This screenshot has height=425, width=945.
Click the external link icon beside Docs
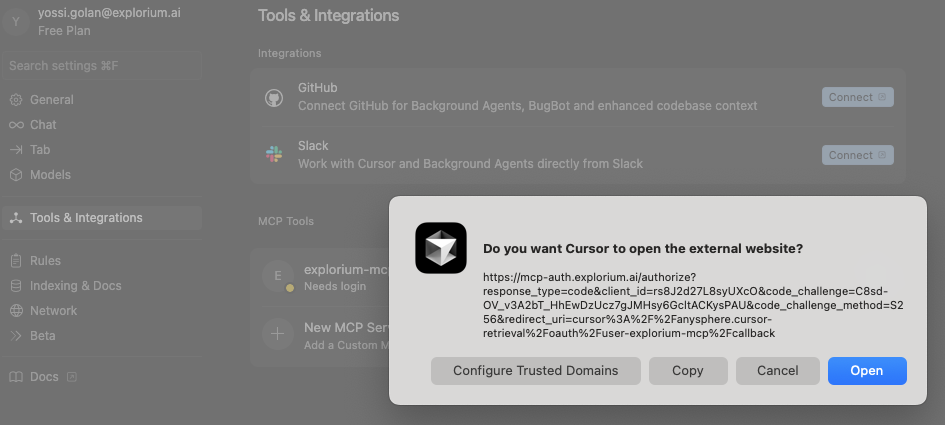pyautogui.click(x=71, y=377)
